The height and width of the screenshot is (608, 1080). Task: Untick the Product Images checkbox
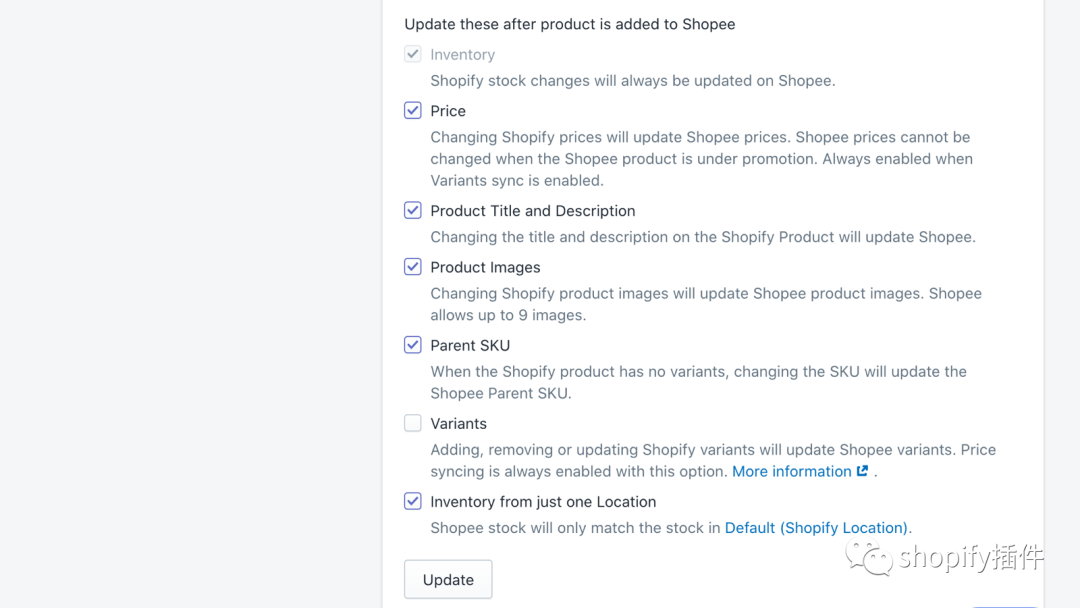coord(413,267)
